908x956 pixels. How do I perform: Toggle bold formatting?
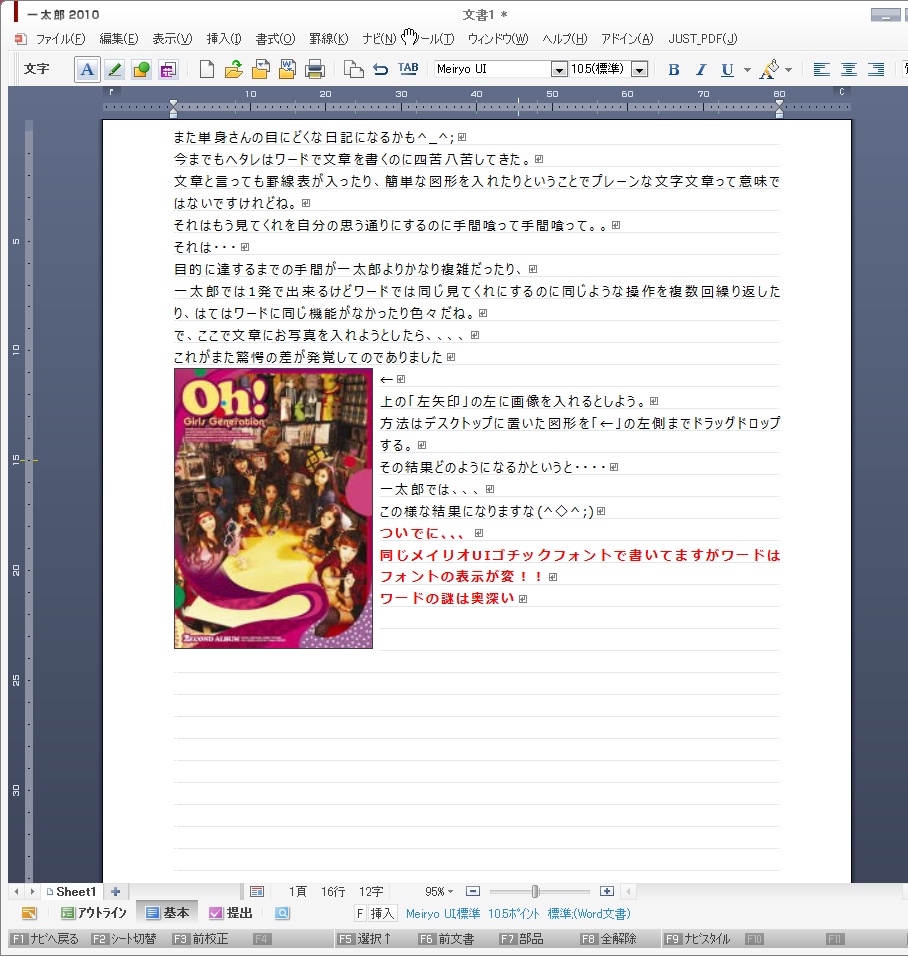674,70
